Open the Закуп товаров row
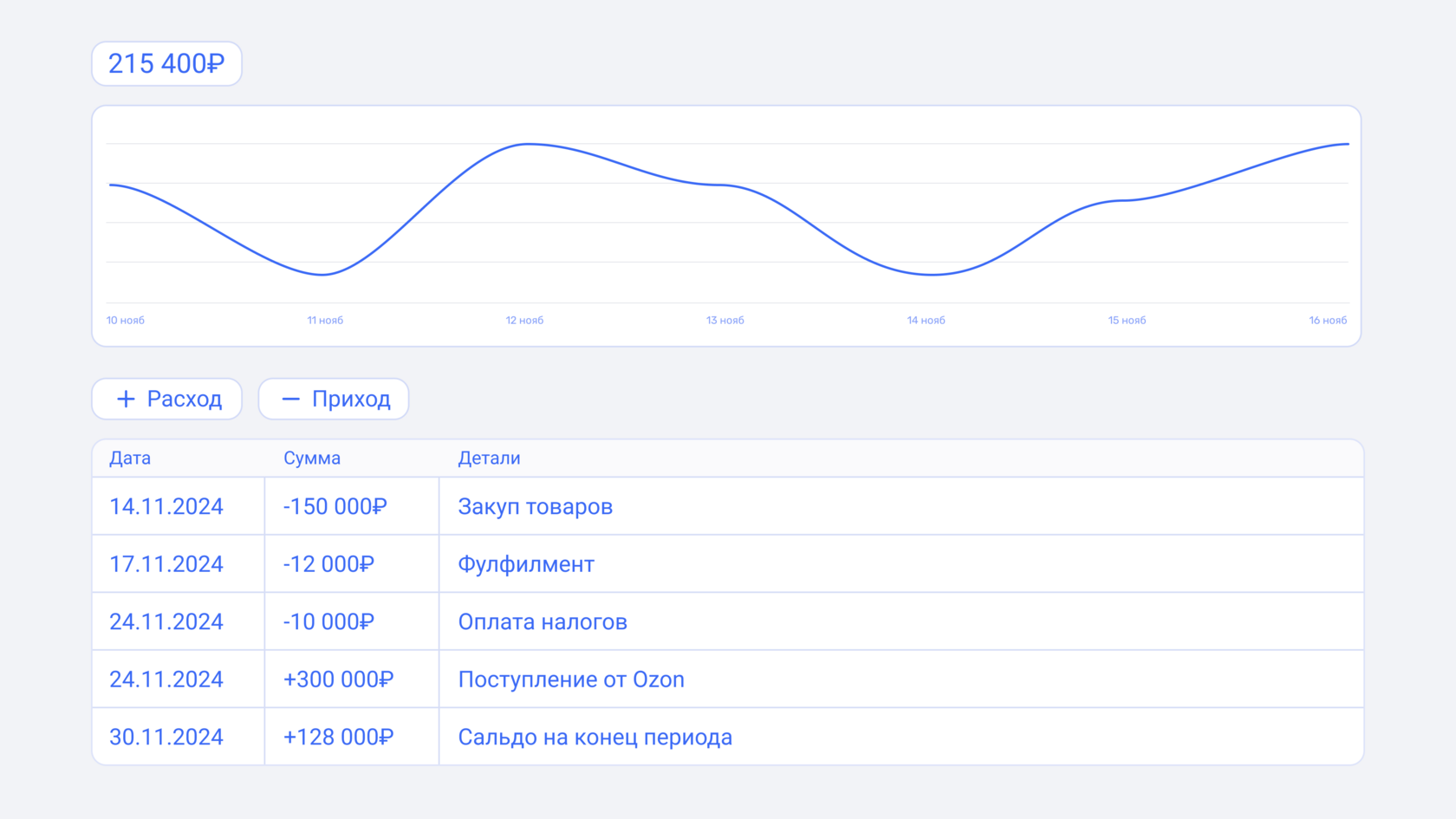 (535, 507)
